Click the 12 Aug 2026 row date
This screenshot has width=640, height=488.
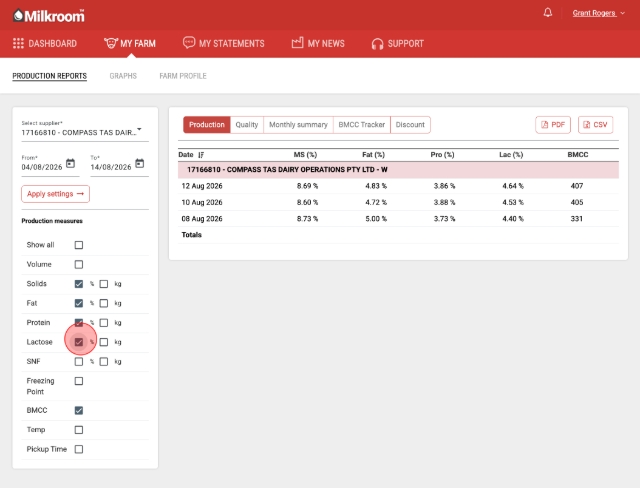(202, 186)
